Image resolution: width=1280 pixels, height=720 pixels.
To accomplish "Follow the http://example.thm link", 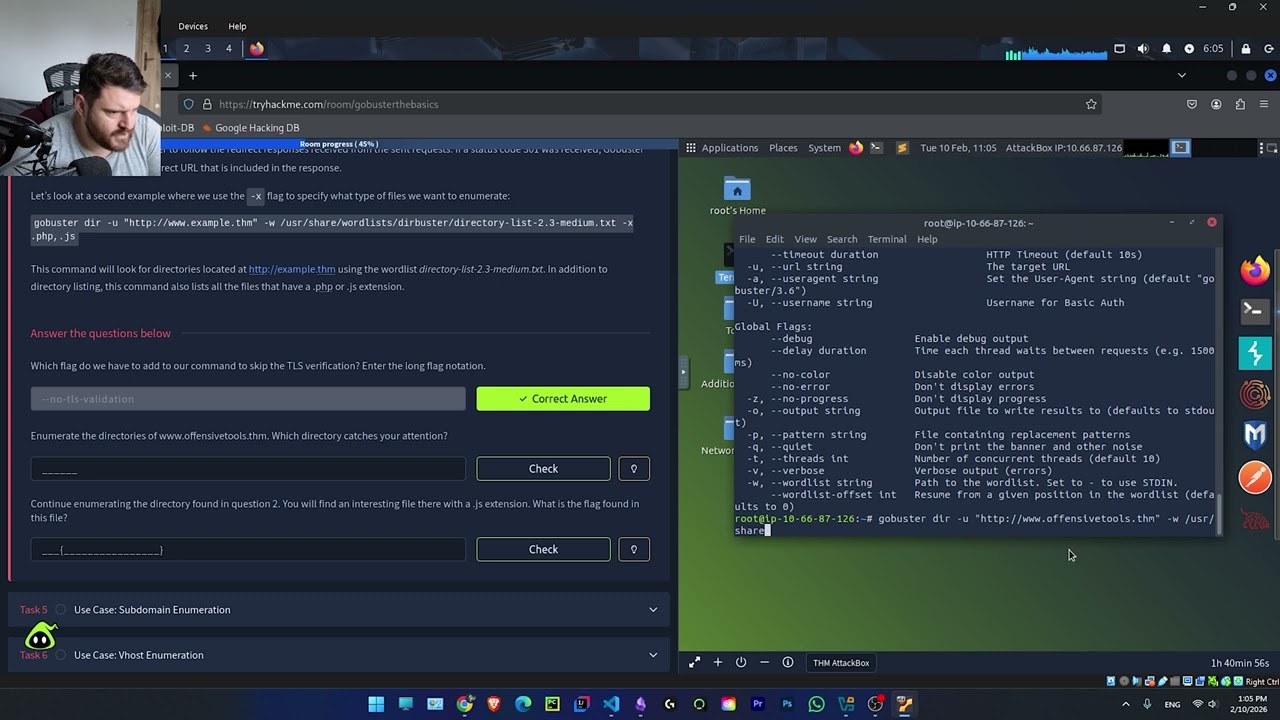I will tap(292, 269).
